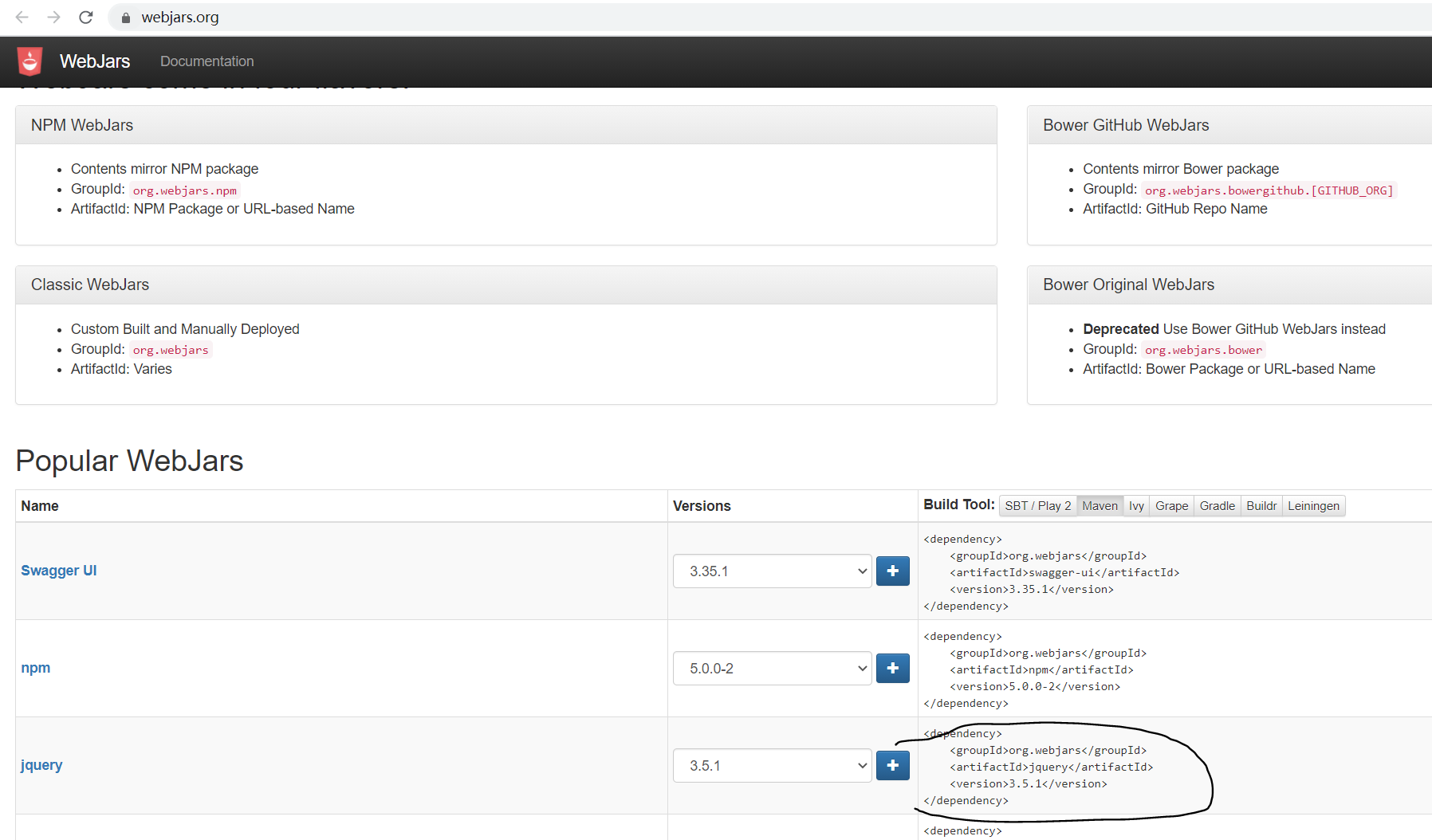Open the Swagger UI version dropdown

(773, 571)
